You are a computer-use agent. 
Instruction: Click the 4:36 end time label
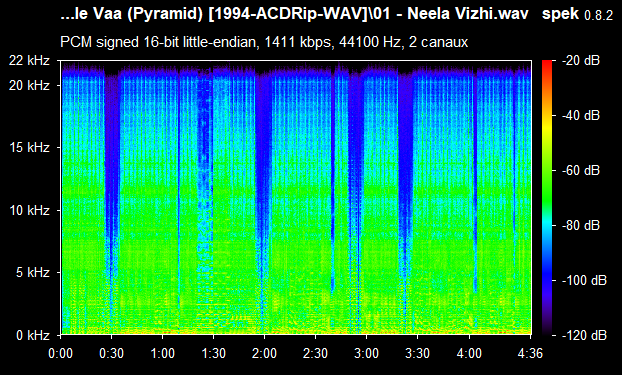pyautogui.click(x=530, y=353)
